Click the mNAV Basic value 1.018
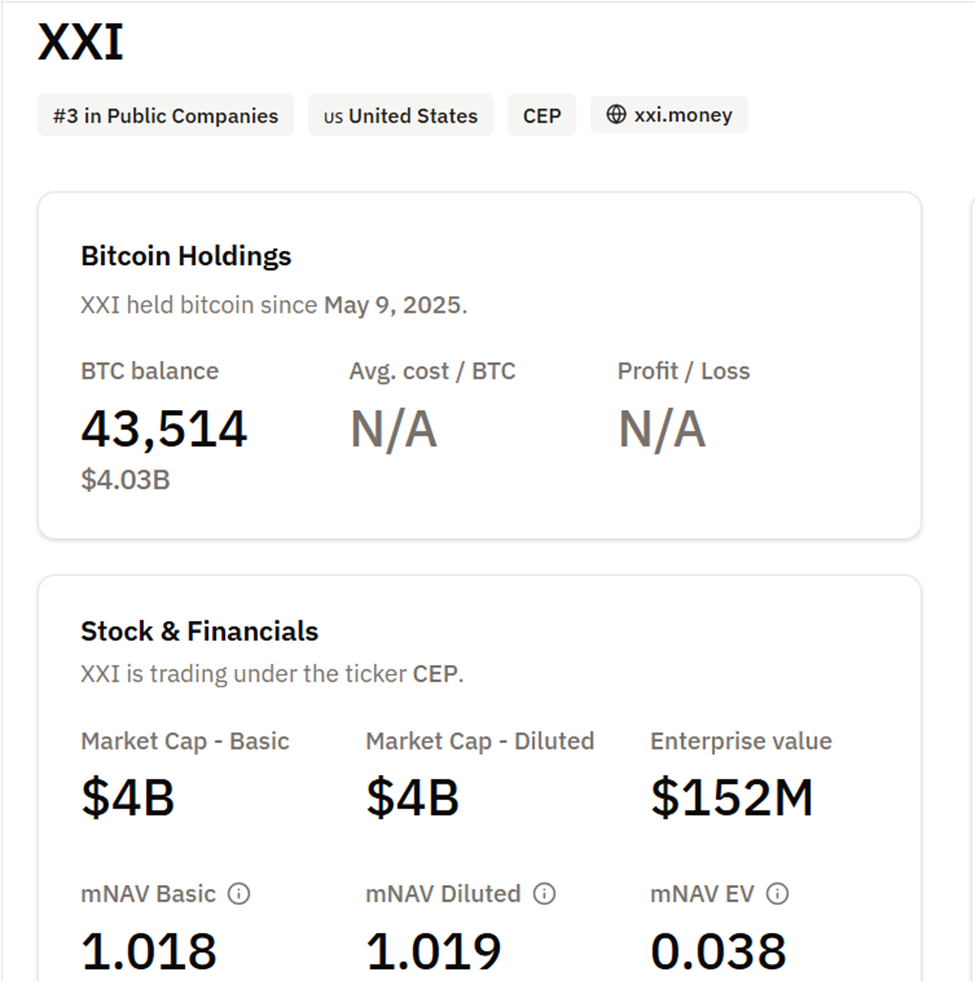Screen dimensions: 975x981 click(x=148, y=950)
